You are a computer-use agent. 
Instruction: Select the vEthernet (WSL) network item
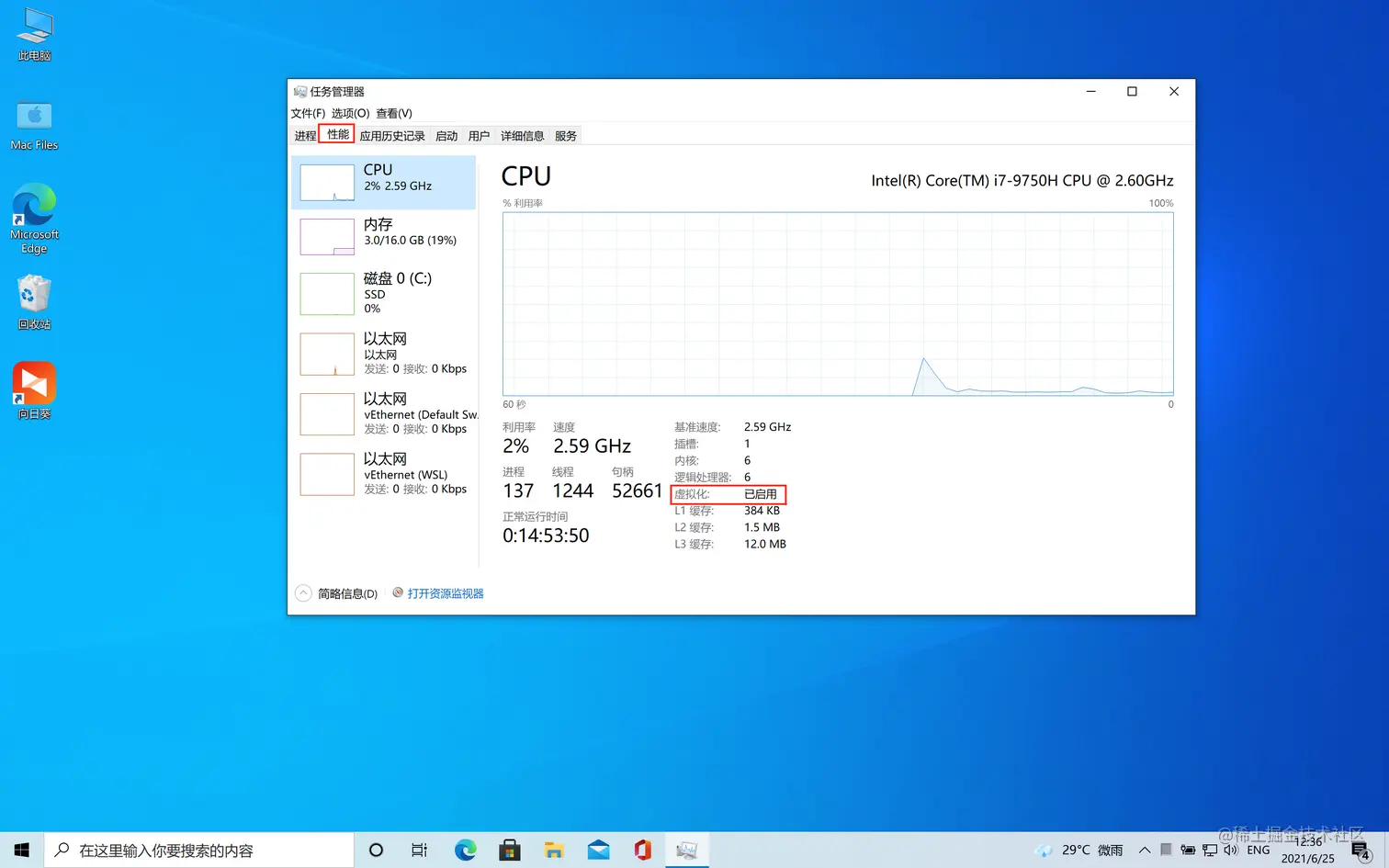pyautogui.click(x=384, y=474)
